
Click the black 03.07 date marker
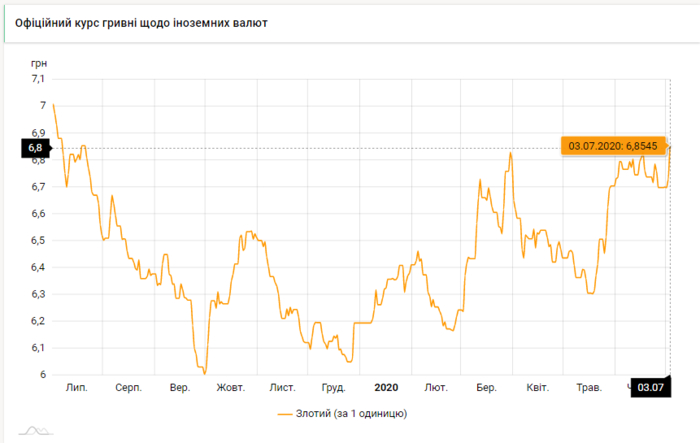pos(651,387)
